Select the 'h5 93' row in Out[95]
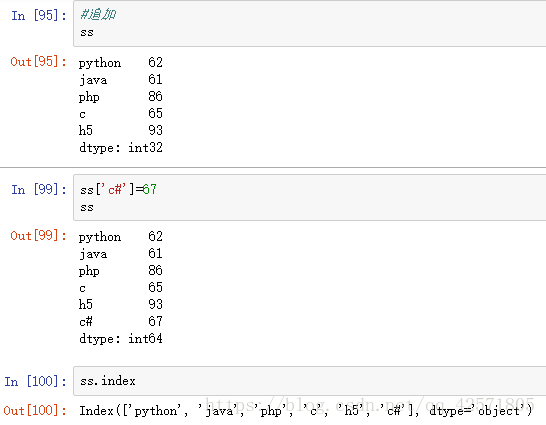The width and height of the screenshot is (546, 425). pos(120,131)
